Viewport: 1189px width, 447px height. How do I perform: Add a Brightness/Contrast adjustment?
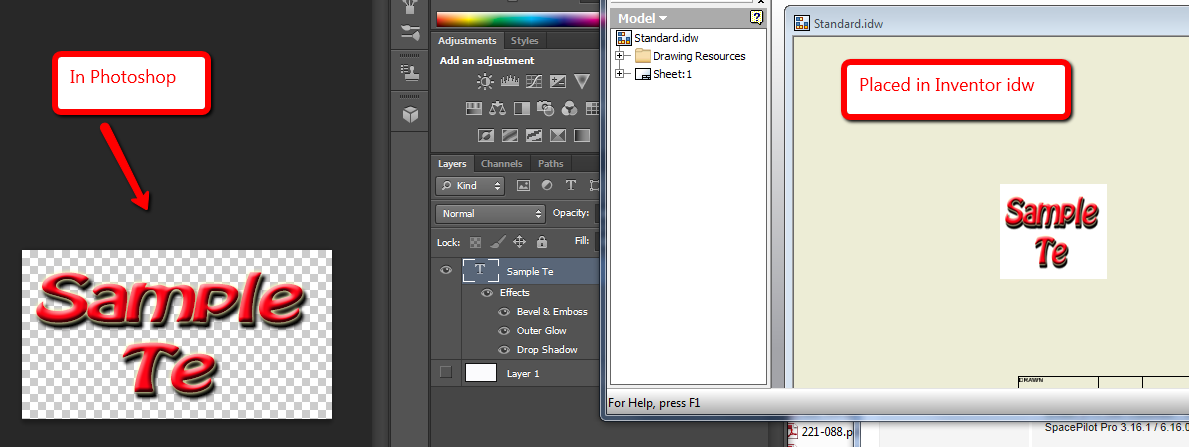click(485, 81)
